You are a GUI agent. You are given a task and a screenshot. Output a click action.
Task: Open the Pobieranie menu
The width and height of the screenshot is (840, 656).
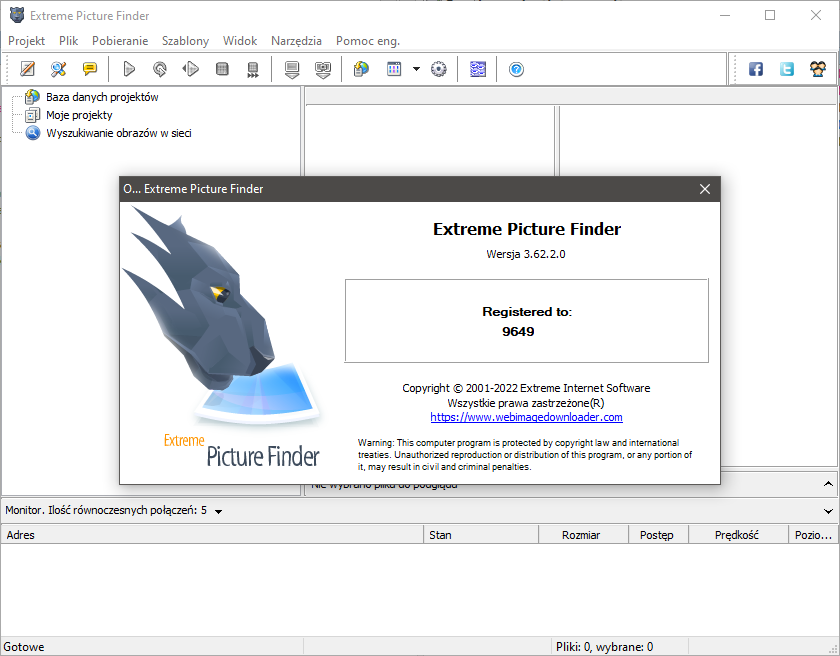[120, 41]
